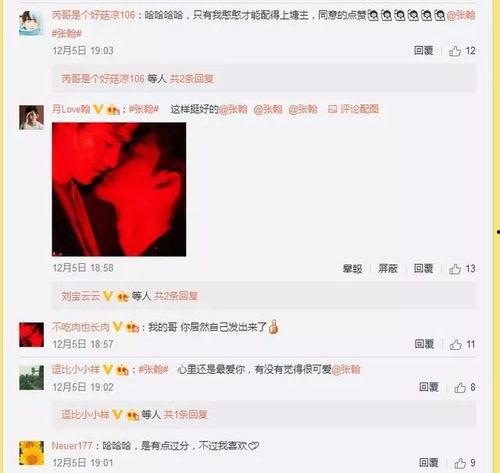500x473 pixels.
Task: Open the red comment image thumbnail
Action: click(119, 189)
